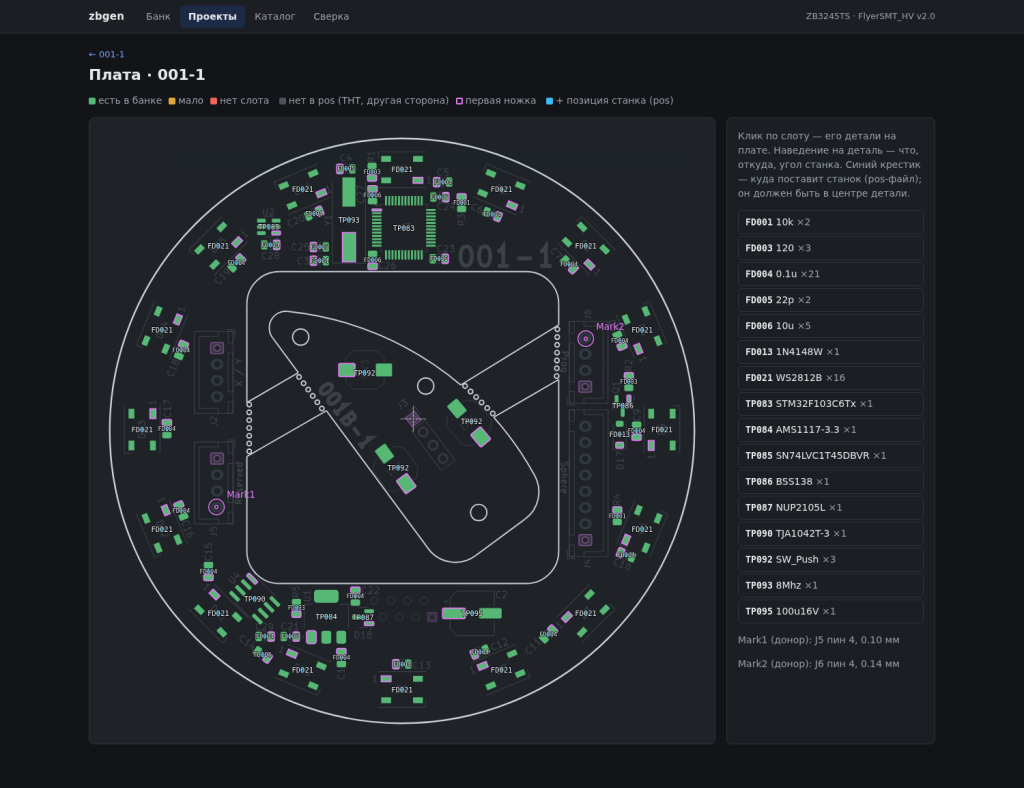1024x788 pixels.
Task: Open the Каталог section
Action: [275, 16]
